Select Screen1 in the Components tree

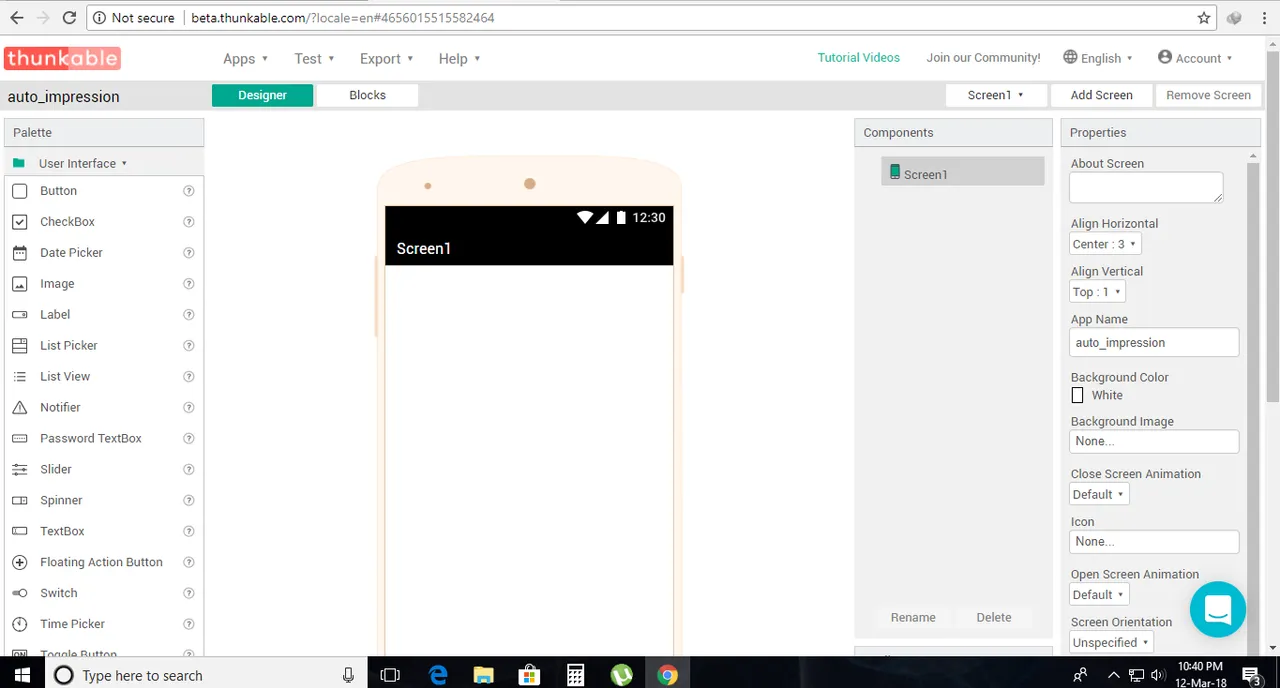(x=962, y=171)
